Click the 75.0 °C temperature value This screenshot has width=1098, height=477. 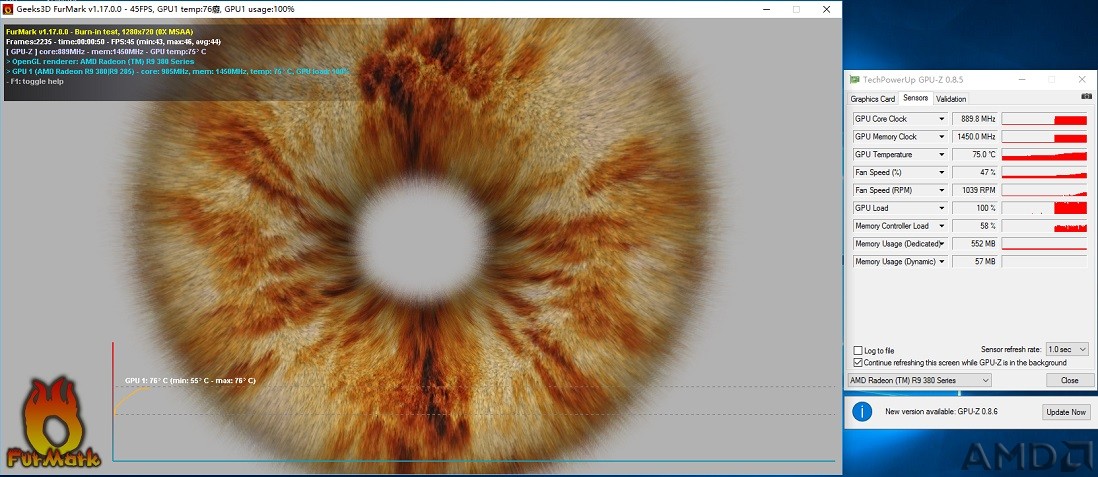point(975,155)
